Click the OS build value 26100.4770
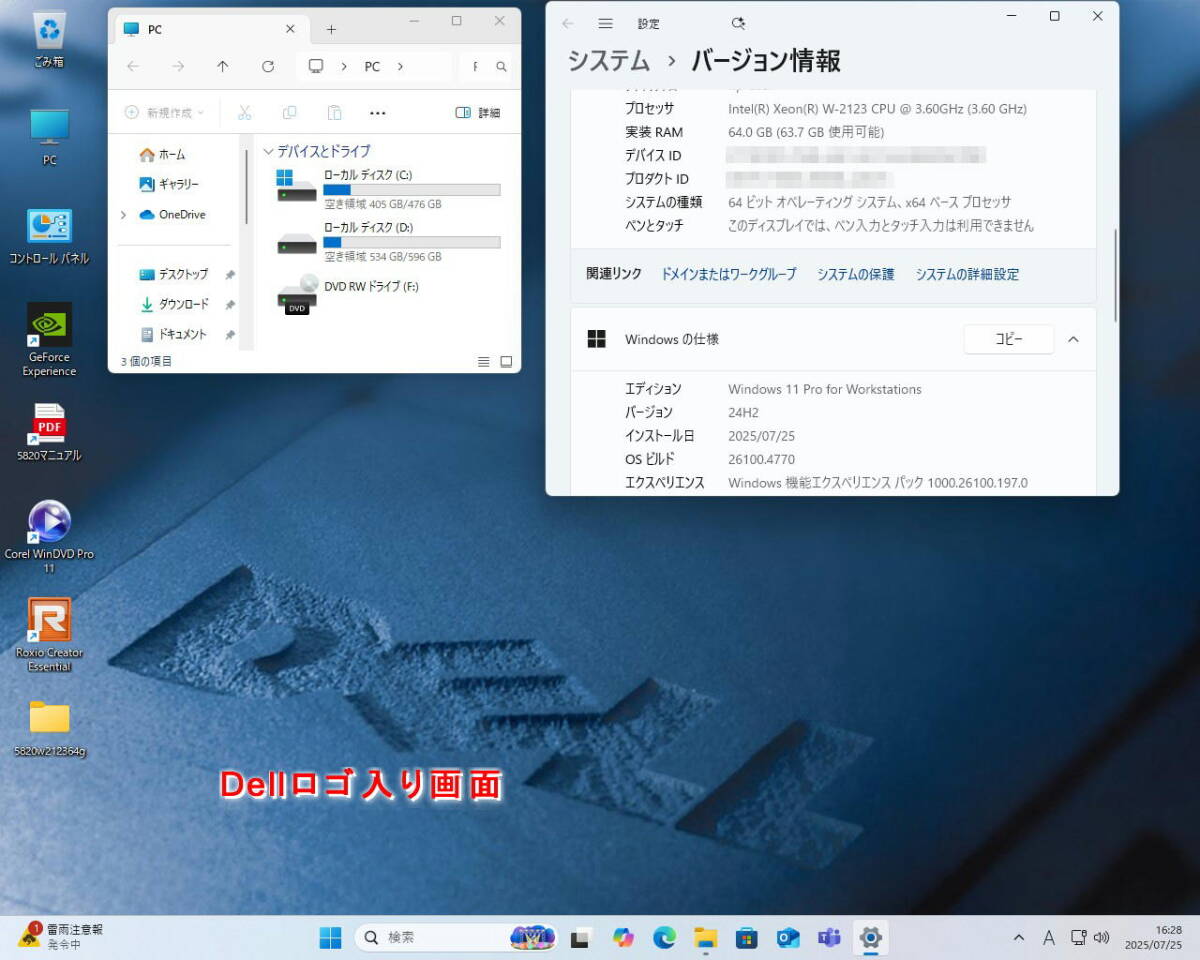The width and height of the screenshot is (1200, 960). (762, 459)
